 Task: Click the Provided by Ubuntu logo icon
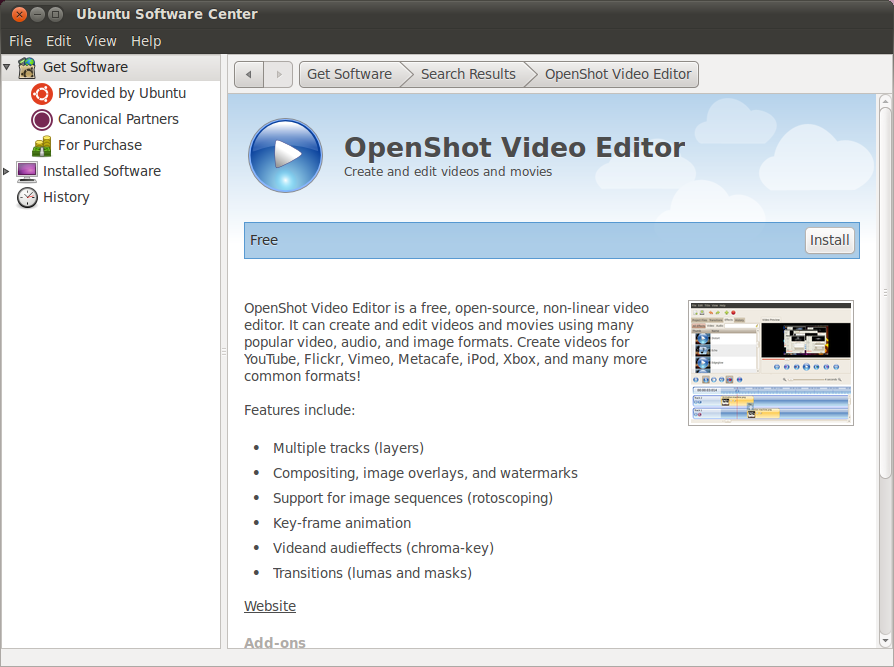(x=42, y=94)
